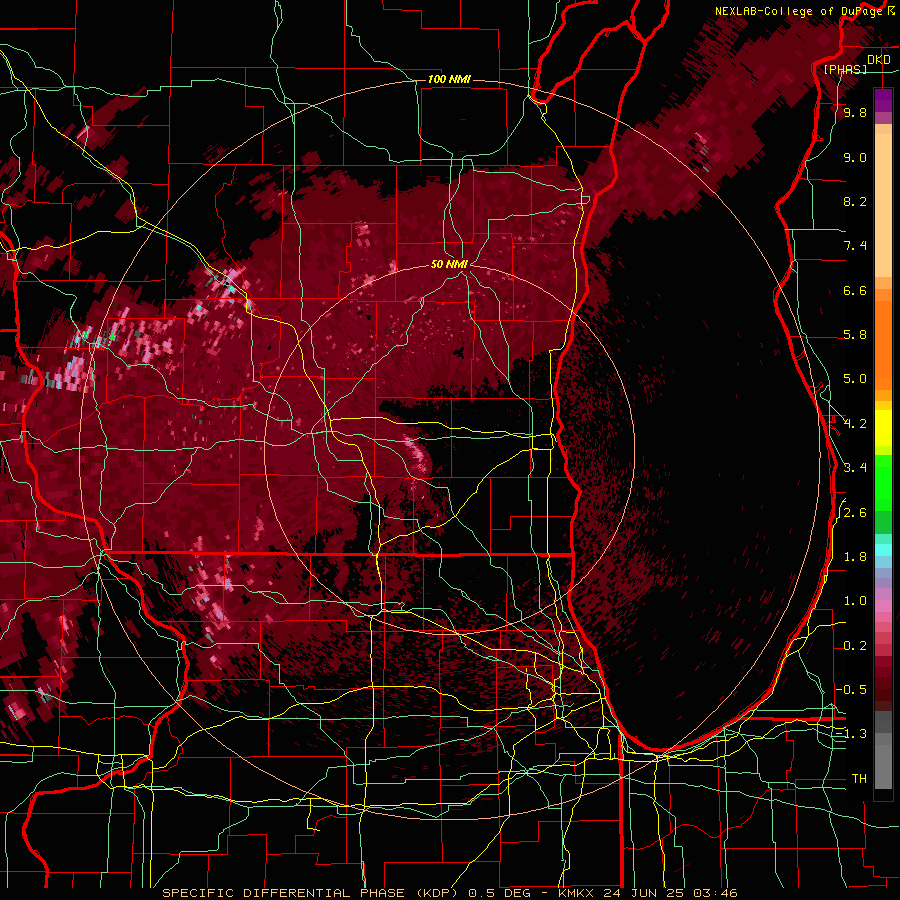Select the 5.8 value on the color scale
Image resolution: width=900 pixels, height=900 pixels.
tap(855, 335)
